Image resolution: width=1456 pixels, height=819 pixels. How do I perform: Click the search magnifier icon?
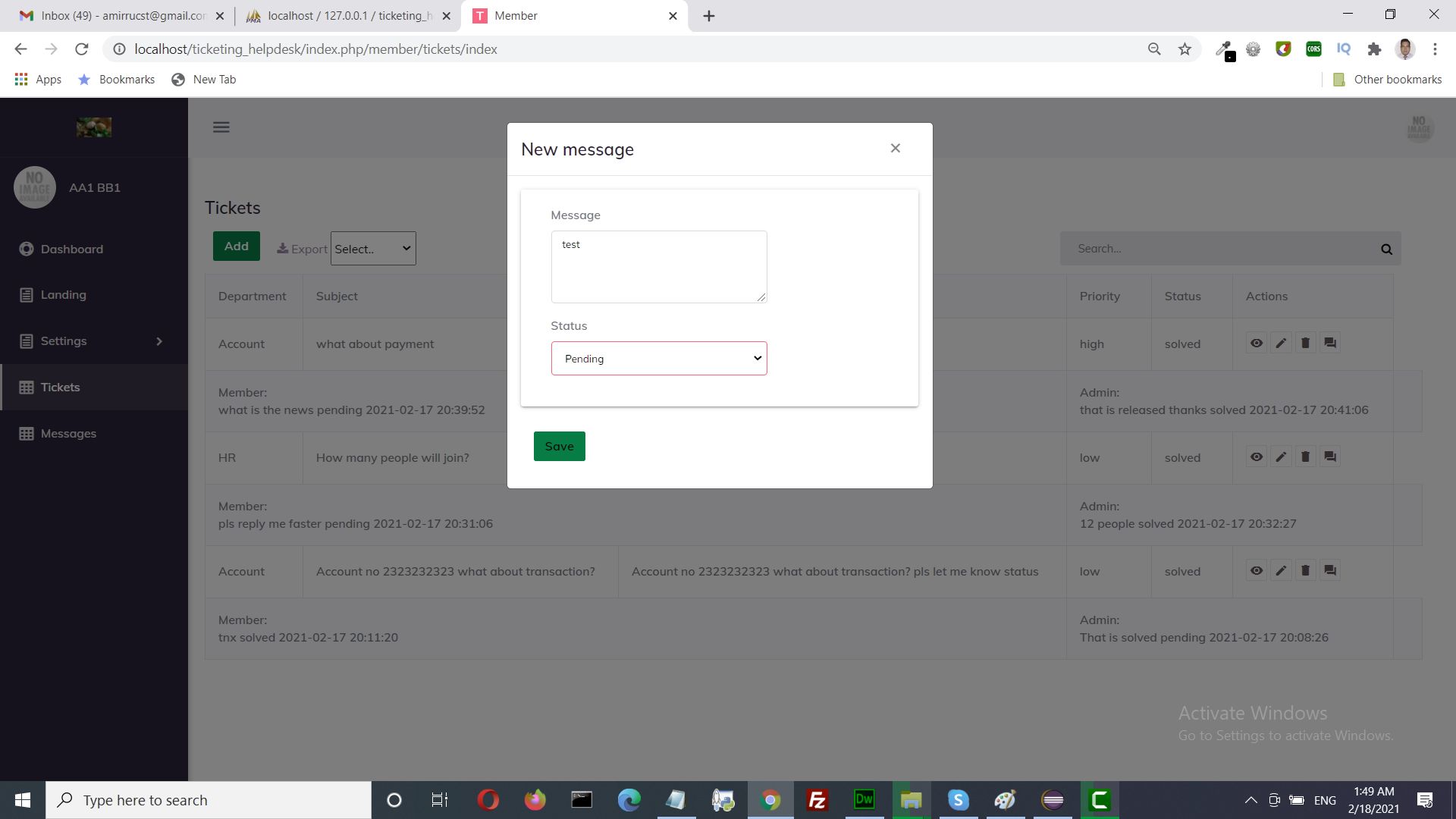click(1386, 249)
